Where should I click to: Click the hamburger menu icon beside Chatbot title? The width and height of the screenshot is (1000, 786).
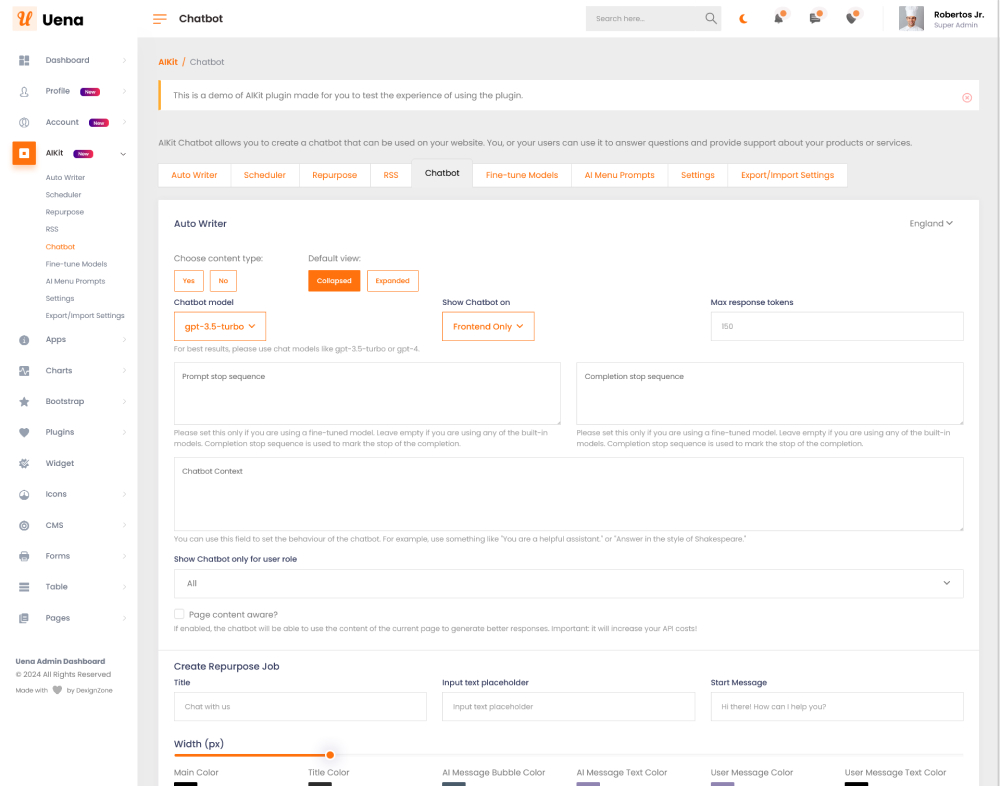click(x=160, y=19)
